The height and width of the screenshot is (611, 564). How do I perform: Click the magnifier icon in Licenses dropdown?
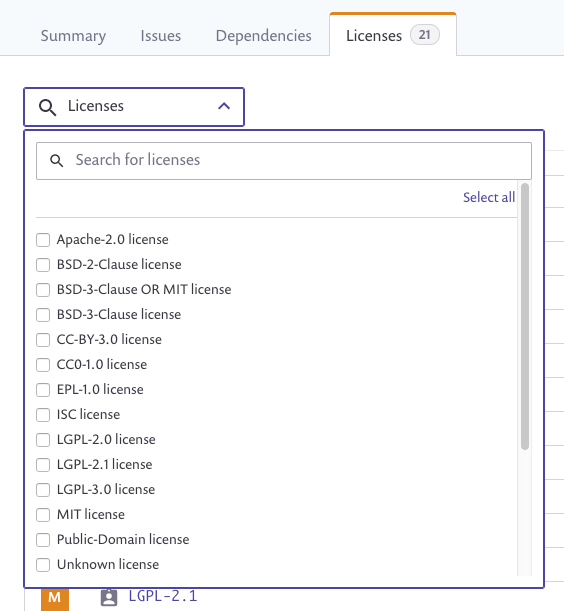[x=48, y=107]
